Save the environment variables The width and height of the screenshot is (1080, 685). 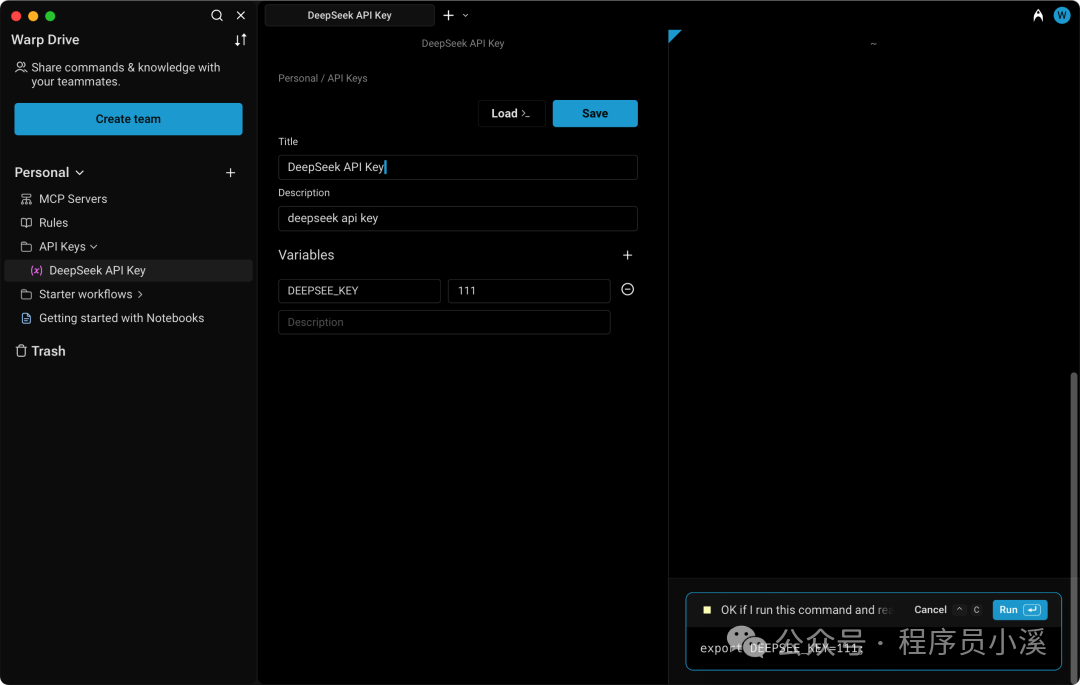point(595,114)
